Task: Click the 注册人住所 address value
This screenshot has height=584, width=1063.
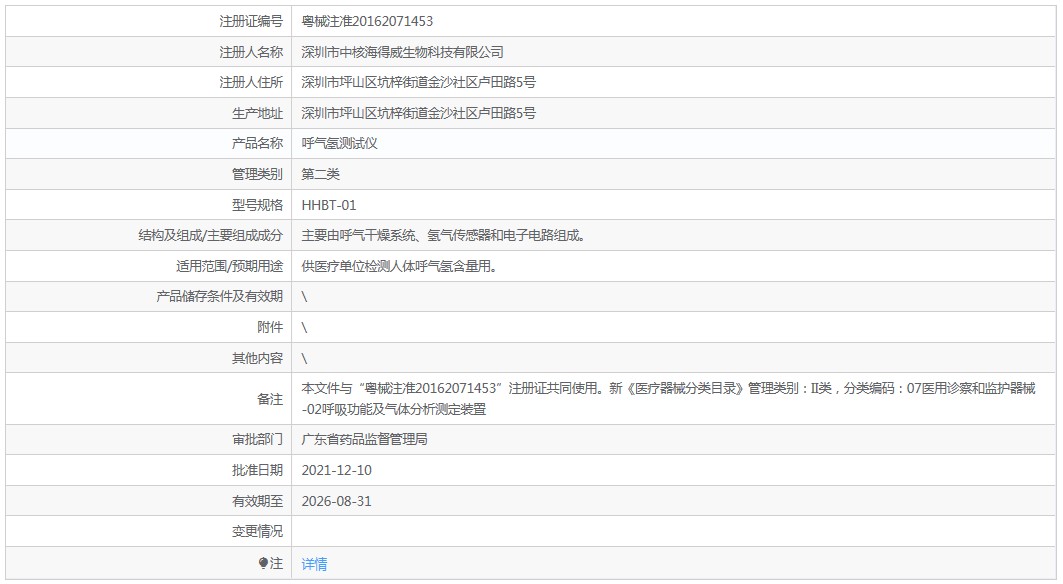Action: [418, 82]
